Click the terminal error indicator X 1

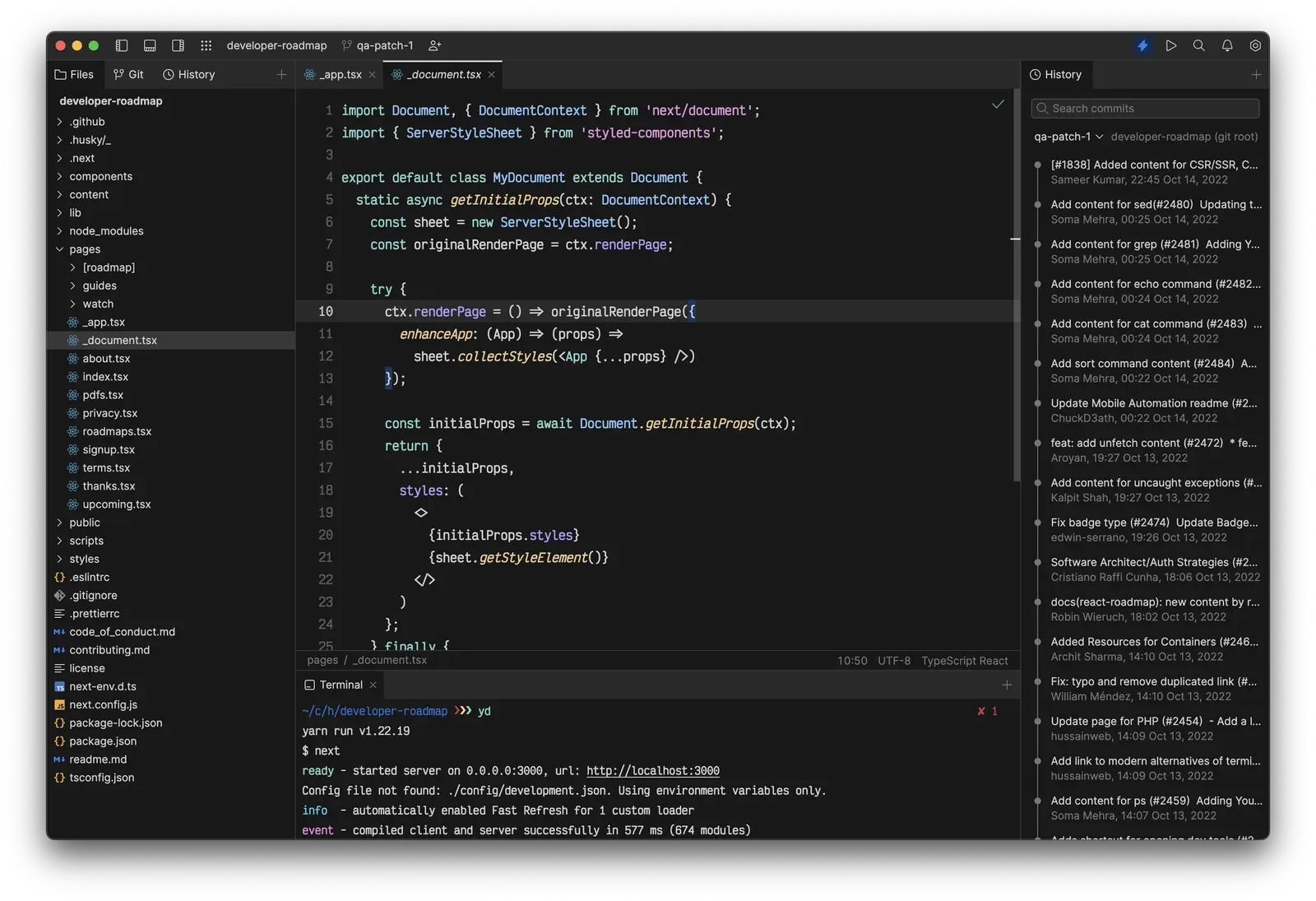click(987, 711)
